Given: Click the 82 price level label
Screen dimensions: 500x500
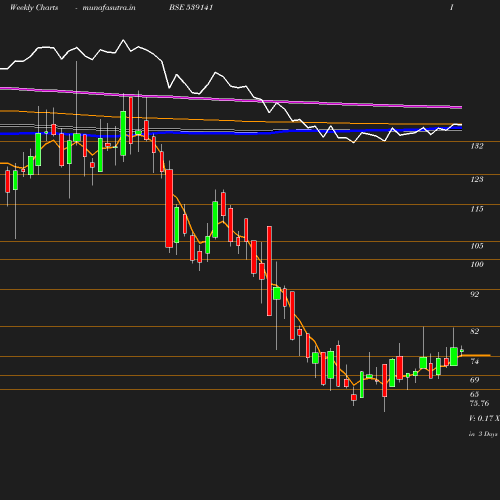Looking at the screenshot, I should (475, 331).
